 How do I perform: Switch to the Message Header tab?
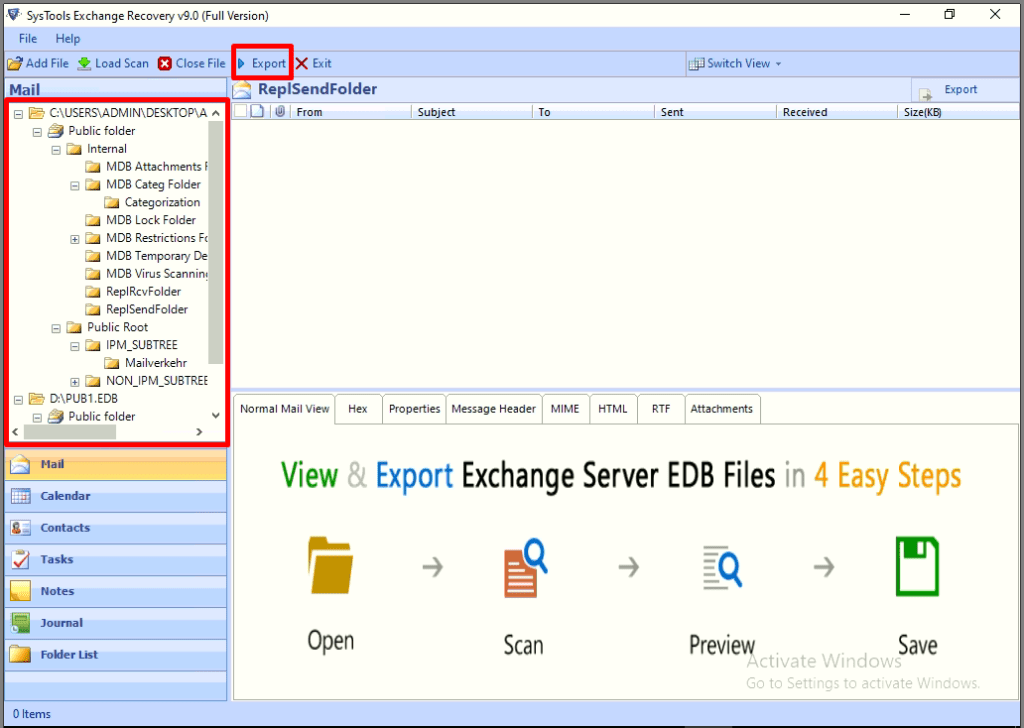pyautogui.click(x=493, y=409)
